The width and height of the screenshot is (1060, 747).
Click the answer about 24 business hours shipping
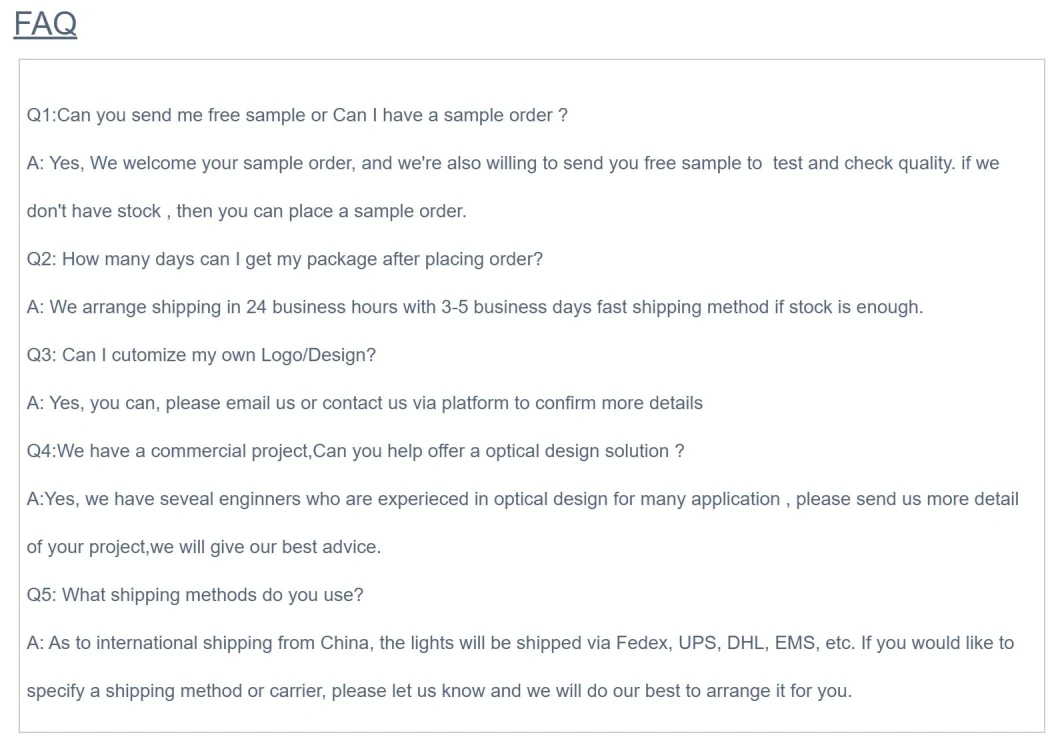475,307
